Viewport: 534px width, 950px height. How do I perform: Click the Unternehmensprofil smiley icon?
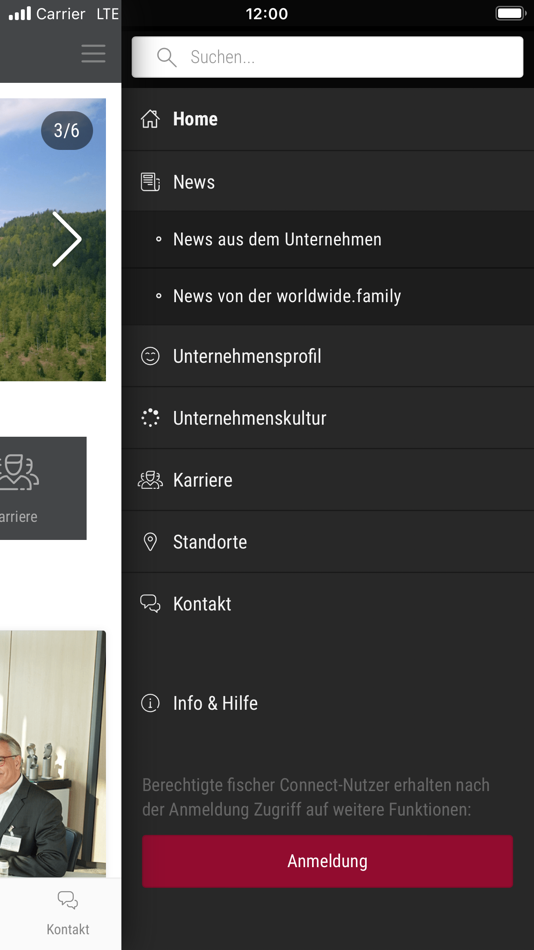tap(150, 356)
